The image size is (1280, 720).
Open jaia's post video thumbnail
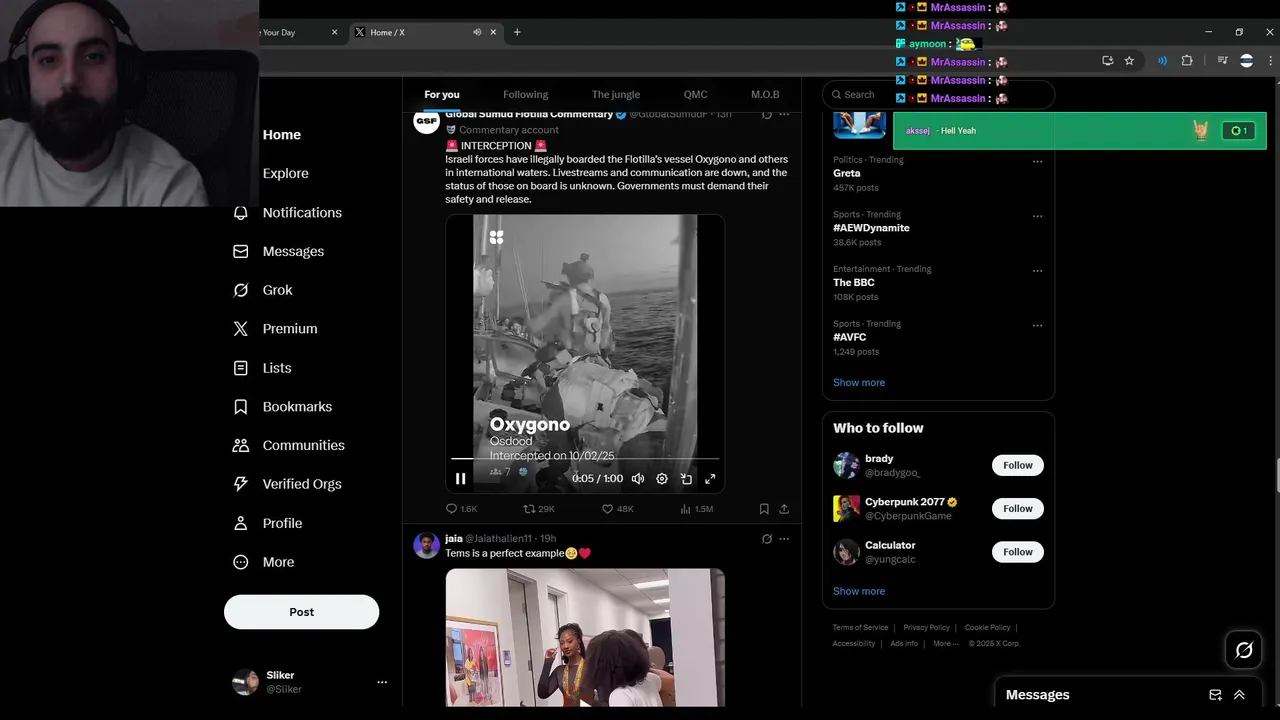point(585,637)
